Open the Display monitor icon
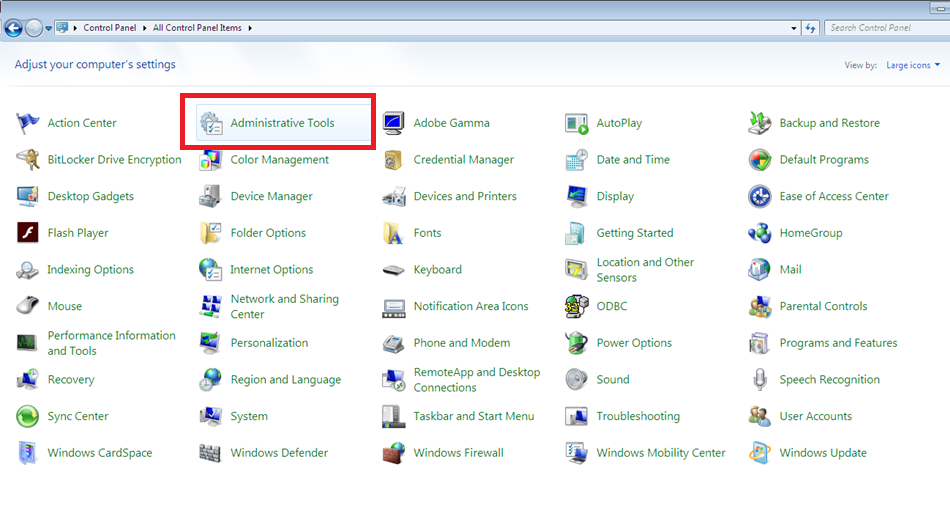The height and width of the screenshot is (526, 950). [x=576, y=196]
